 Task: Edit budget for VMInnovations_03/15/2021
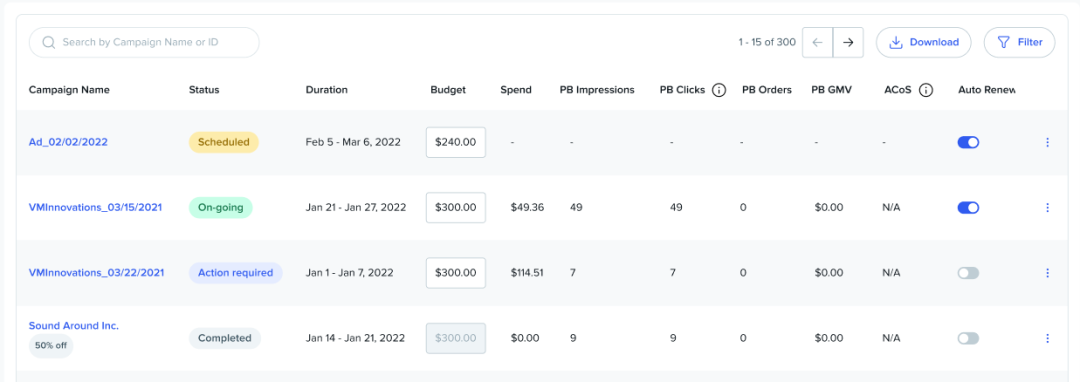pyautogui.click(x=456, y=208)
